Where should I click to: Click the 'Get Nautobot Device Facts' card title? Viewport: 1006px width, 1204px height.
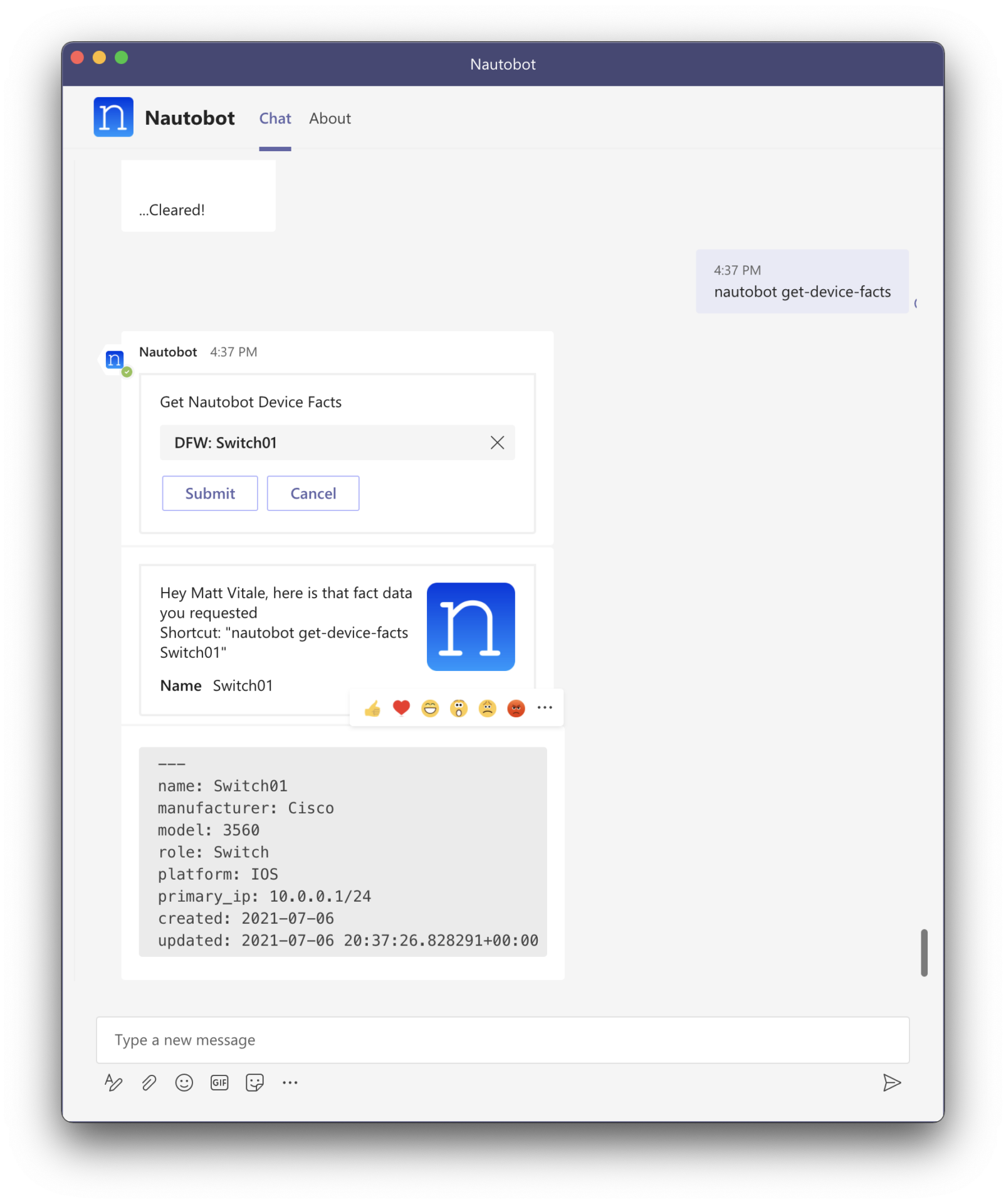click(251, 403)
